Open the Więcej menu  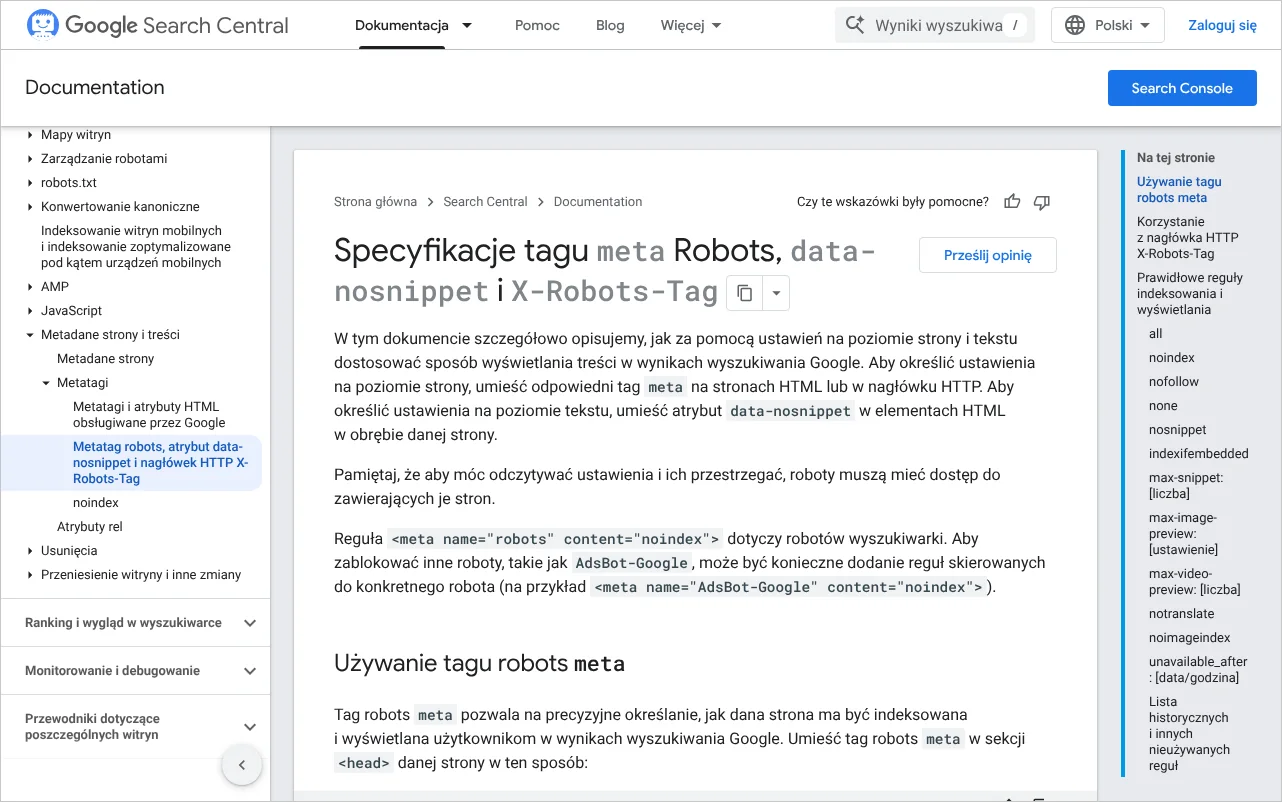(x=691, y=25)
